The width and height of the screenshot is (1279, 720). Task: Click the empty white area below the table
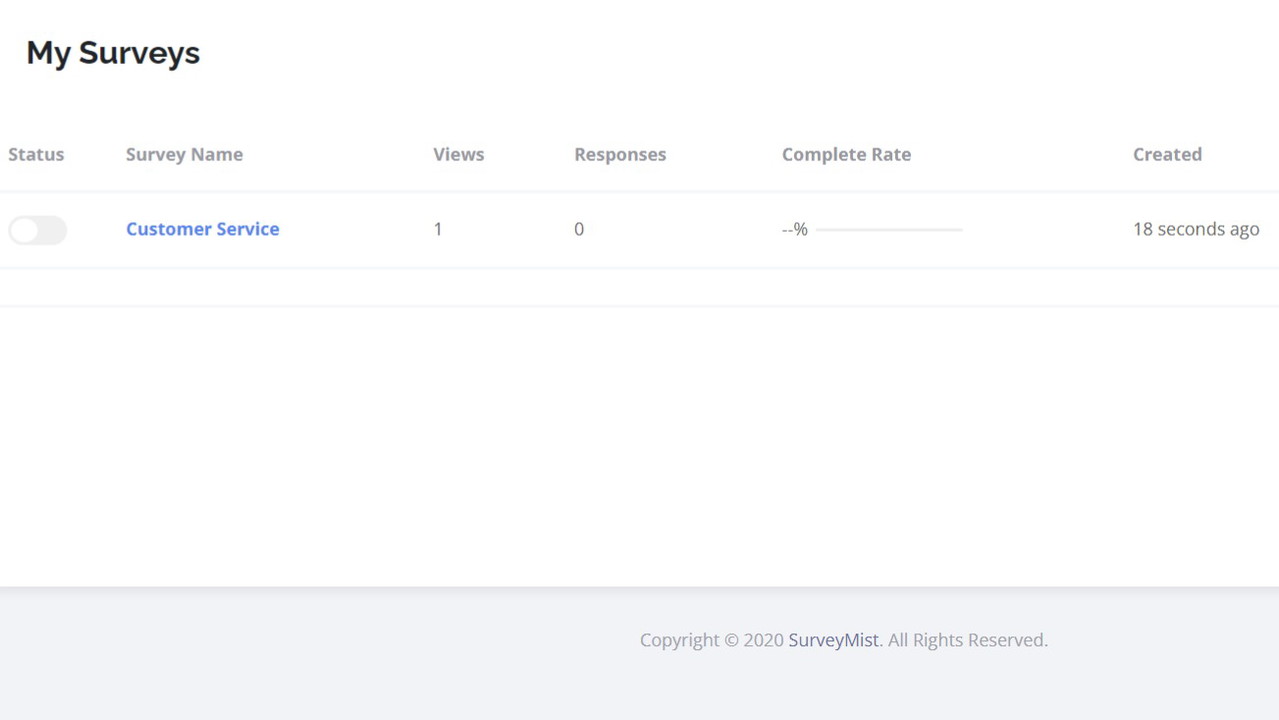(x=640, y=445)
